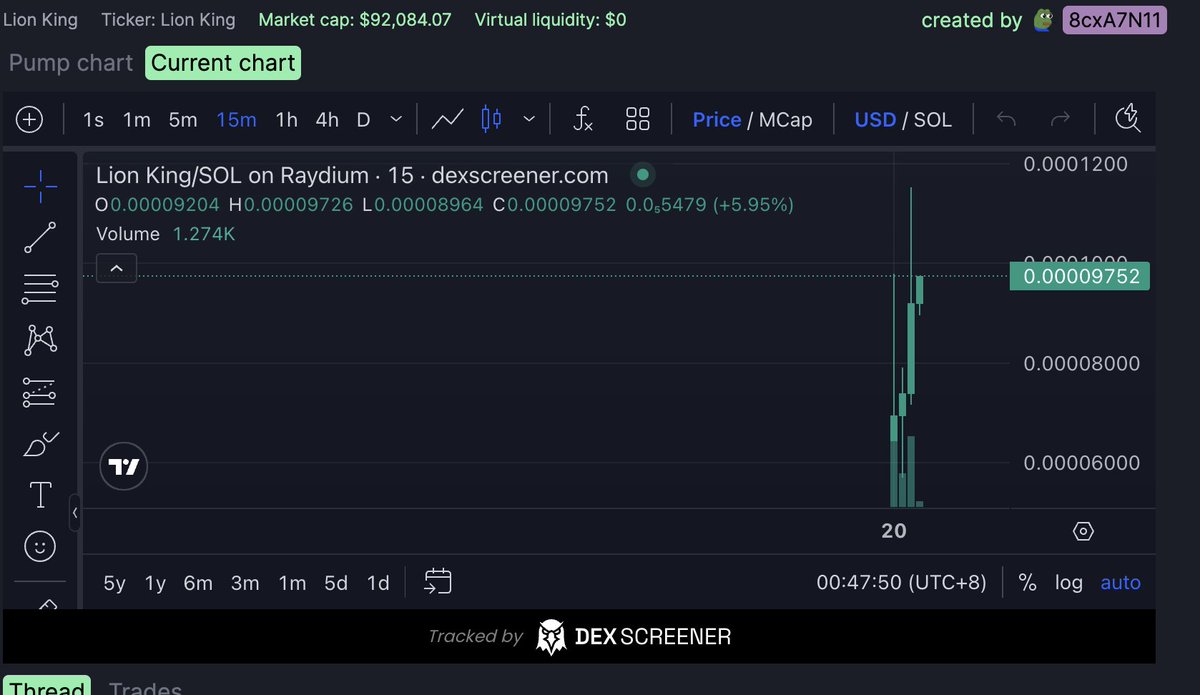The width and height of the screenshot is (1200, 695).
Task: Display prices in USD
Action: click(875, 120)
